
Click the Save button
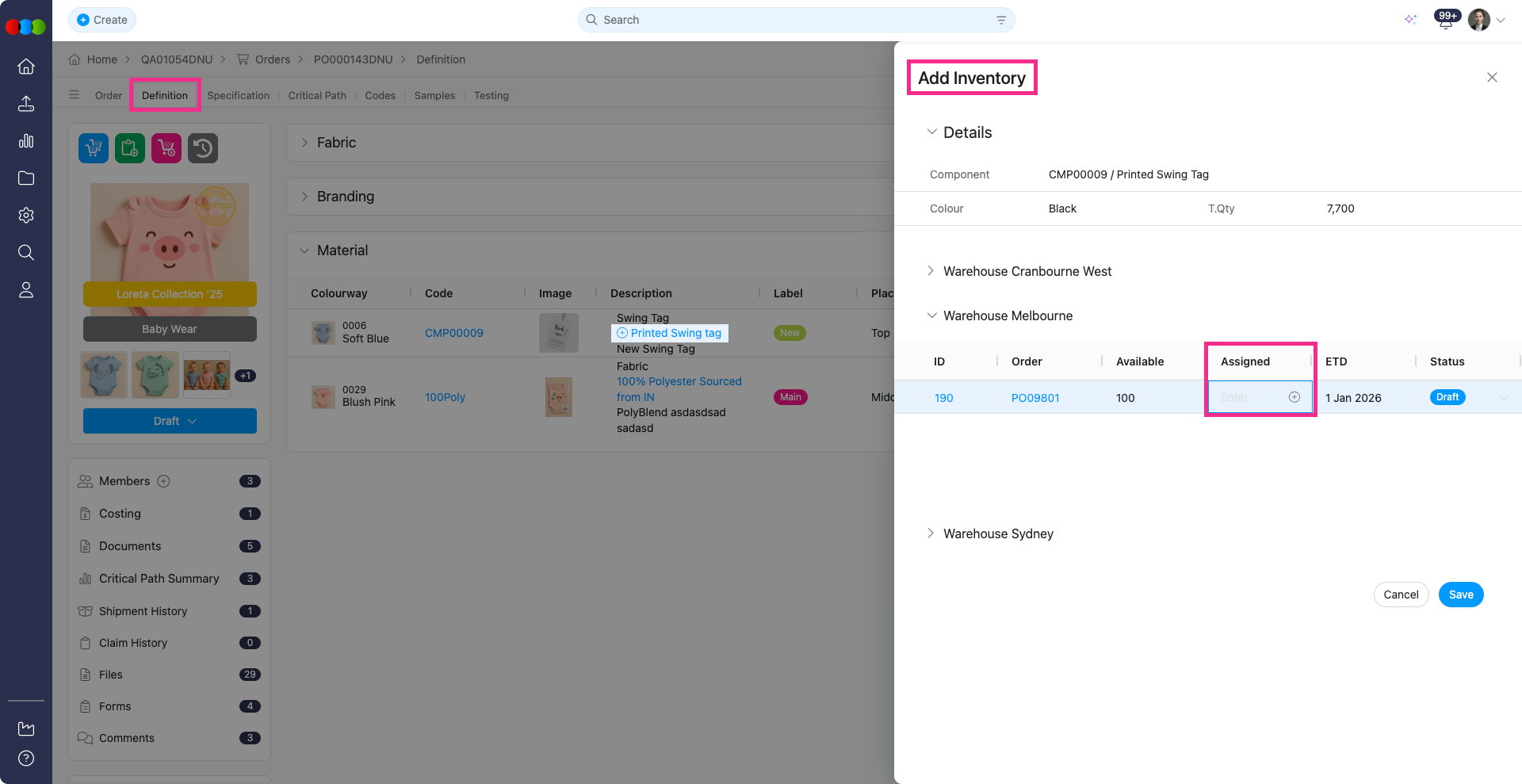pos(1460,595)
